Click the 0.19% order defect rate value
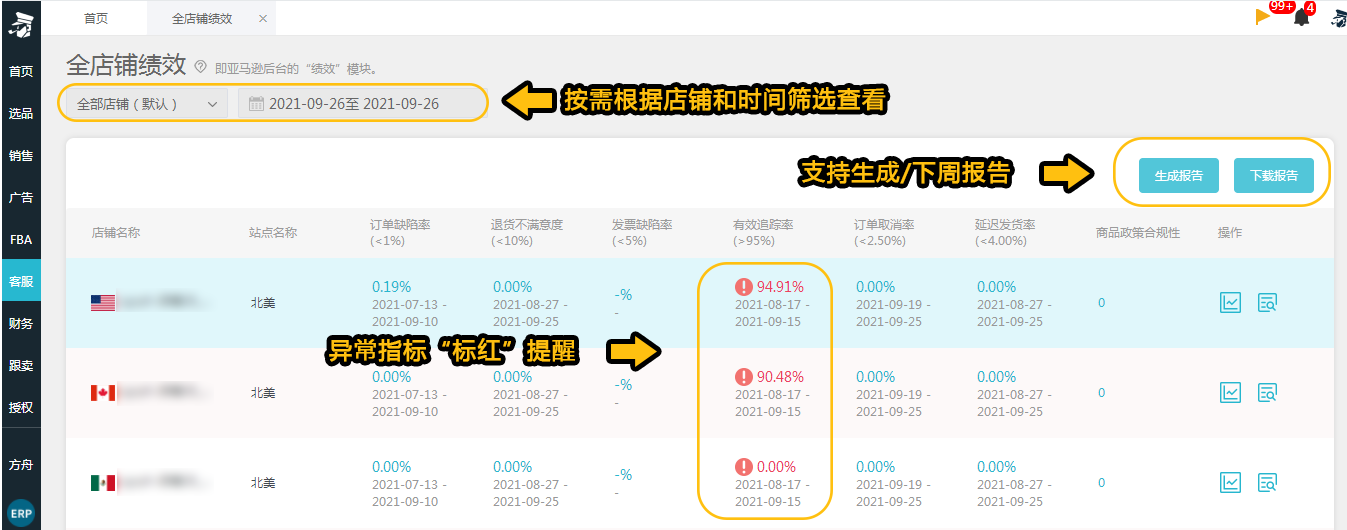 tap(391, 287)
